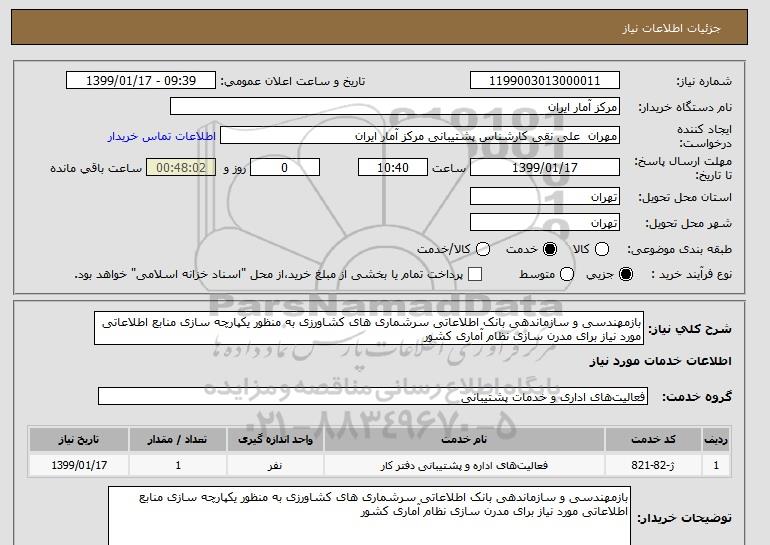
Task: Click the اطلاعات خدمات مورد نیاز heading
Action: (660, 361)
